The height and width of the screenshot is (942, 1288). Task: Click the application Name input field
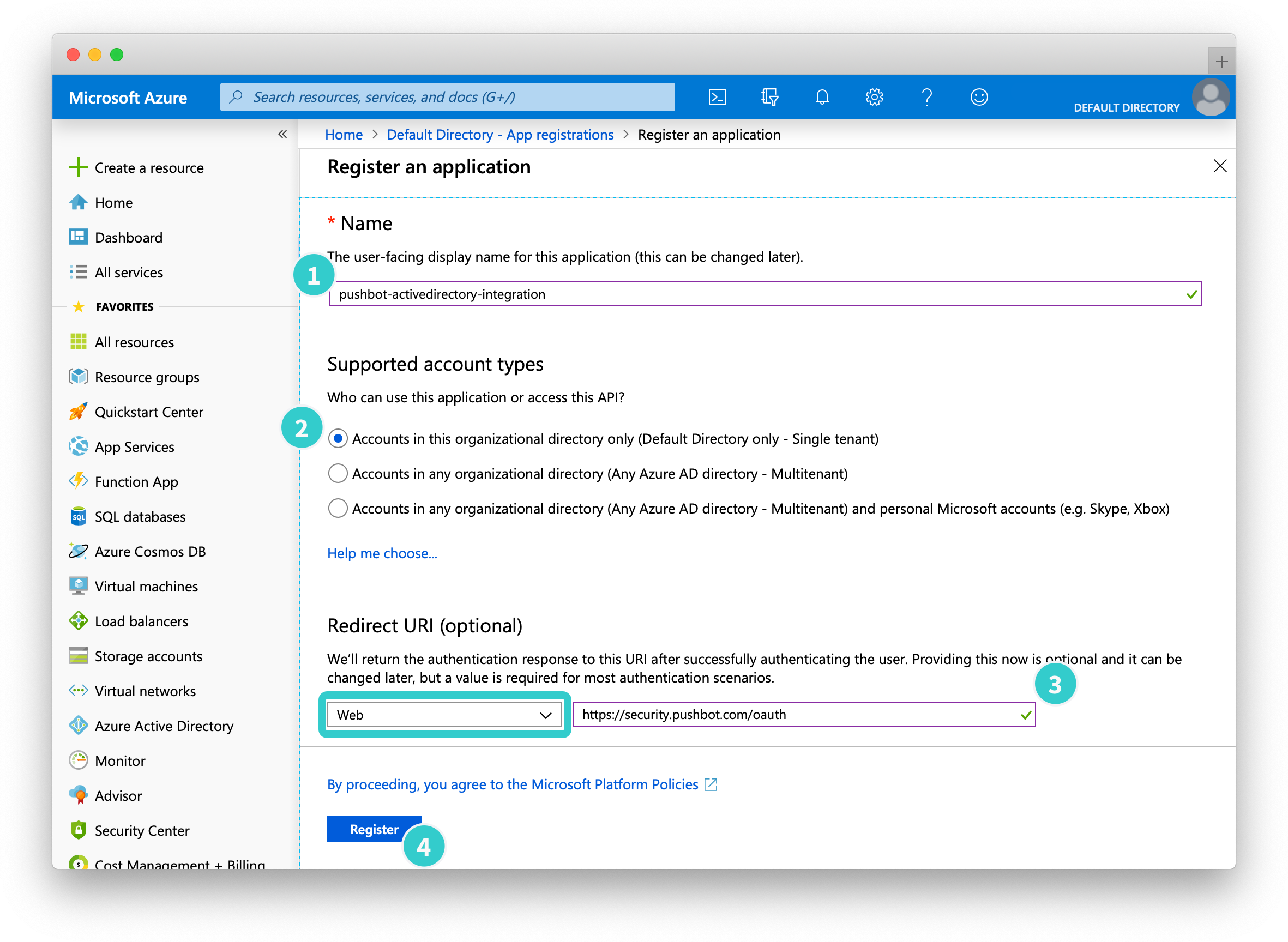click(x=766, y=294)
